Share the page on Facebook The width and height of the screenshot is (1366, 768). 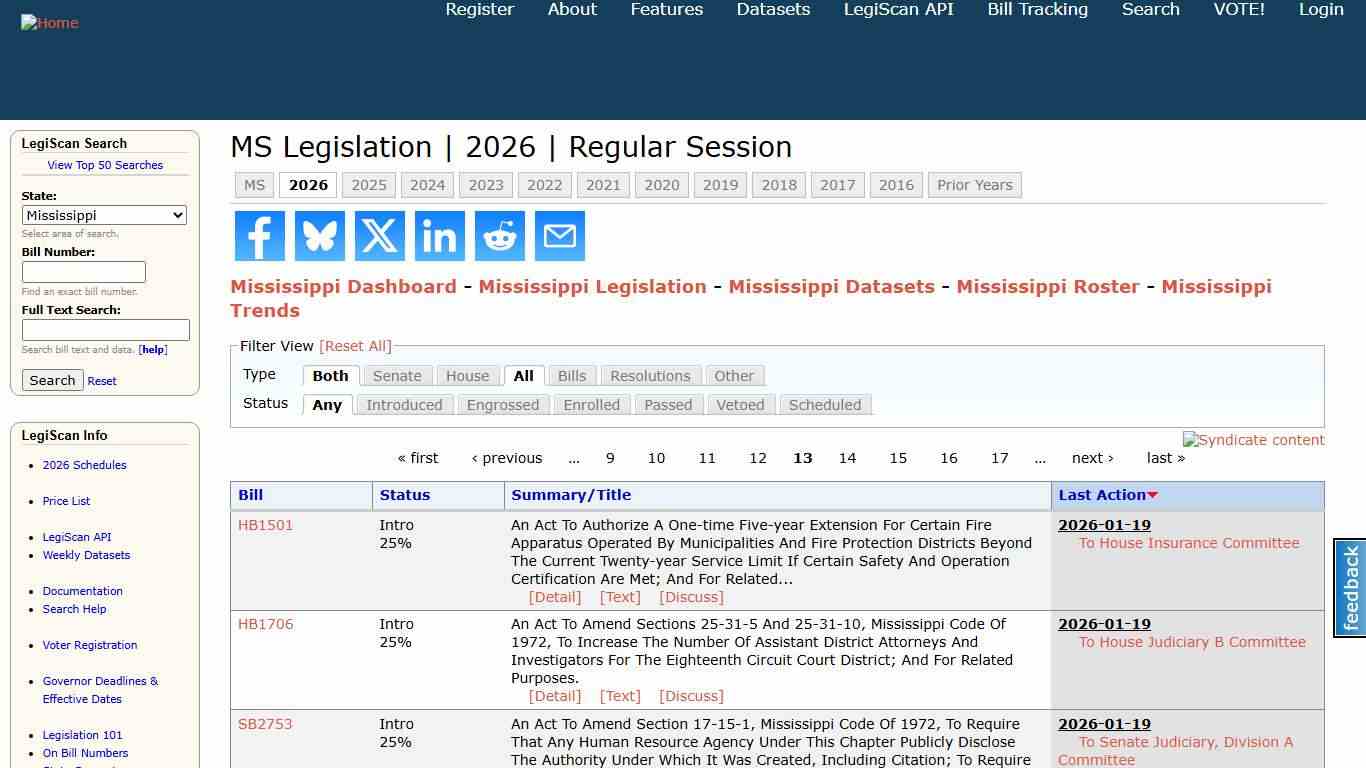[259, 236]
